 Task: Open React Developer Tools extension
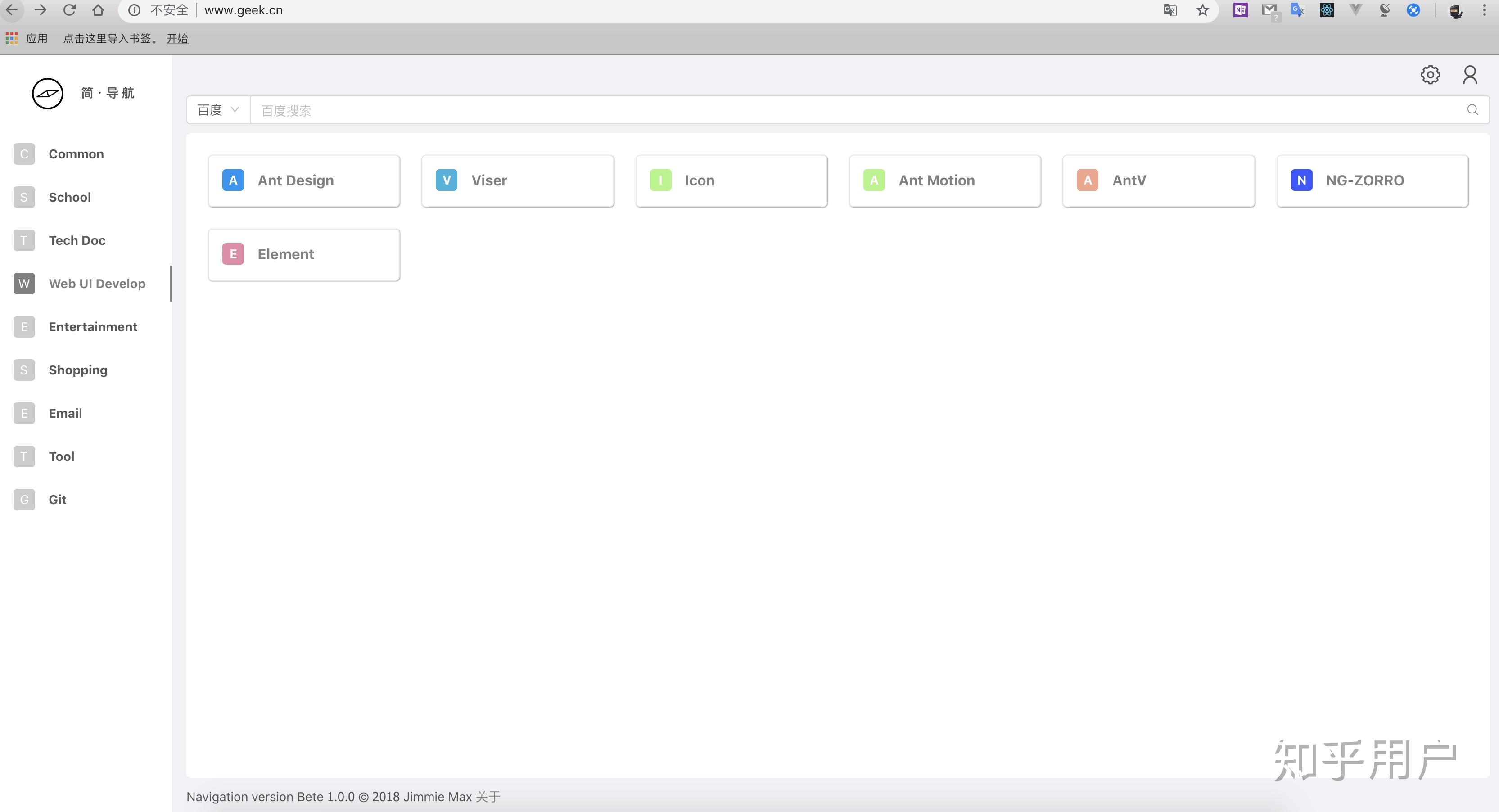pos(1327,10)
